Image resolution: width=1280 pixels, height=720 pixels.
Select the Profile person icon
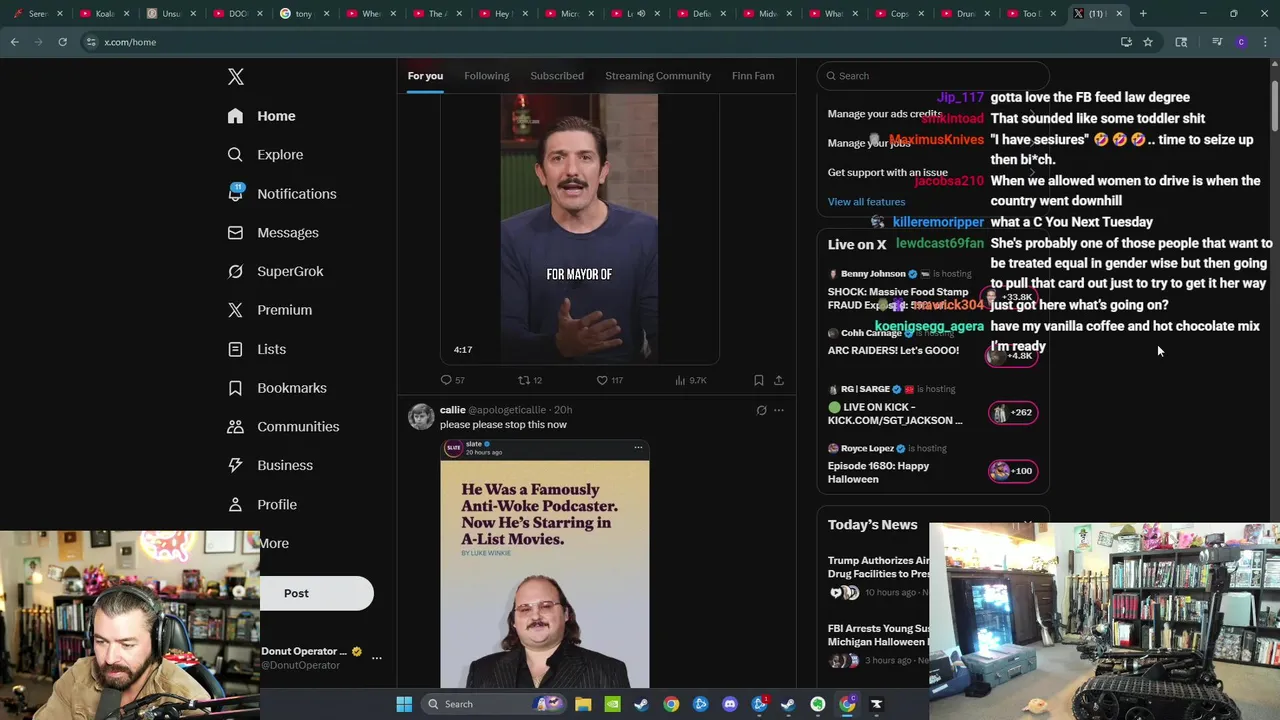pyautogui.click(x=235, y=505)
